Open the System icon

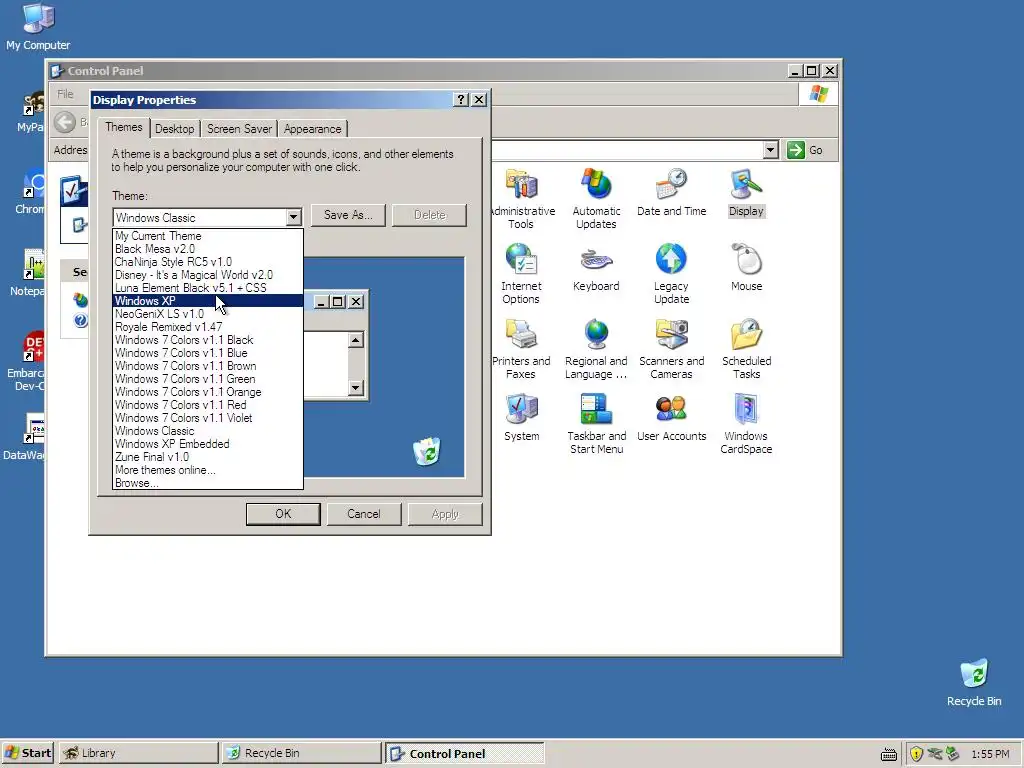[521, 417]
